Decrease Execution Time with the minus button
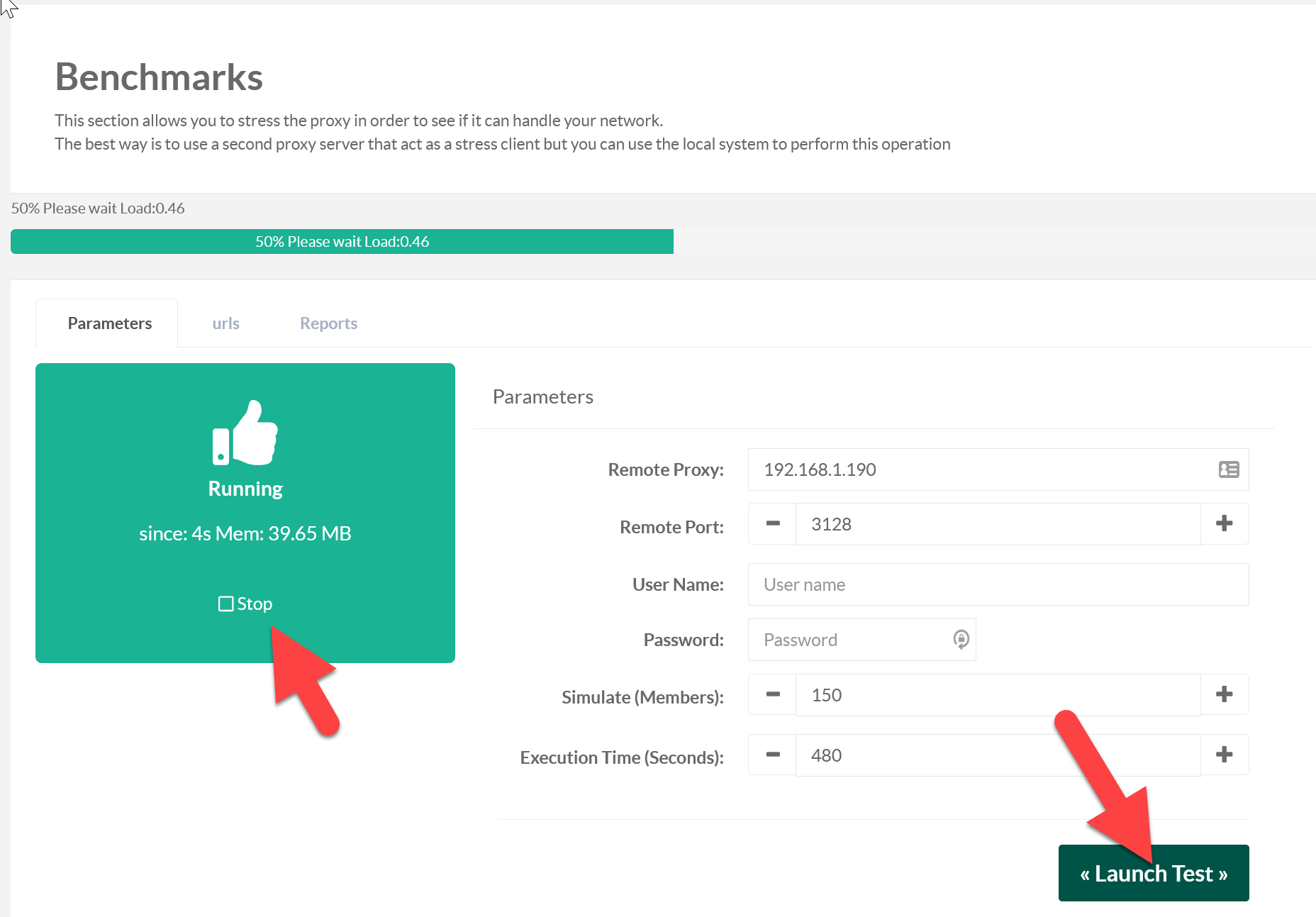 (x=773, y=755)
